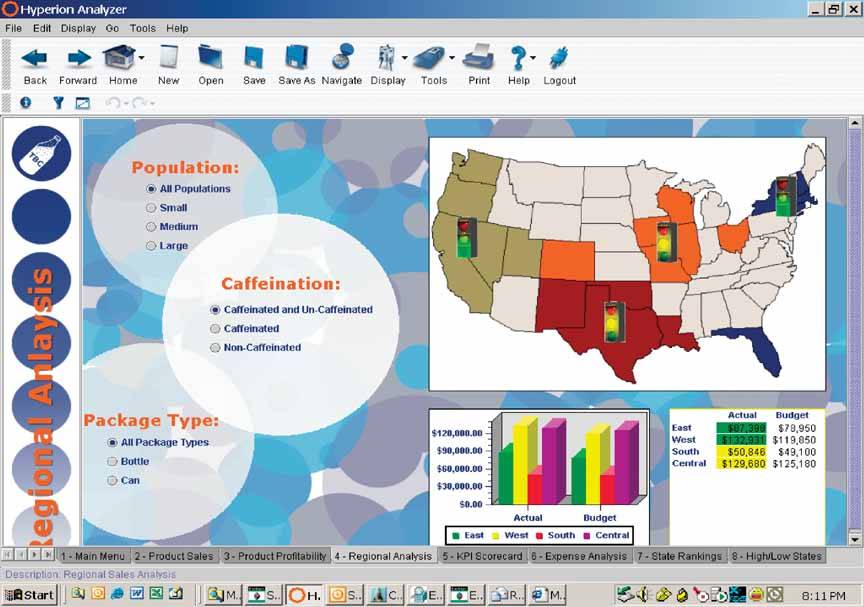Image resolution: width=864 pixels, height=607 pixels.
Task: Switch to the 8 - High/Low States tab
Action: pyautogui.click(x=777, y=556)
